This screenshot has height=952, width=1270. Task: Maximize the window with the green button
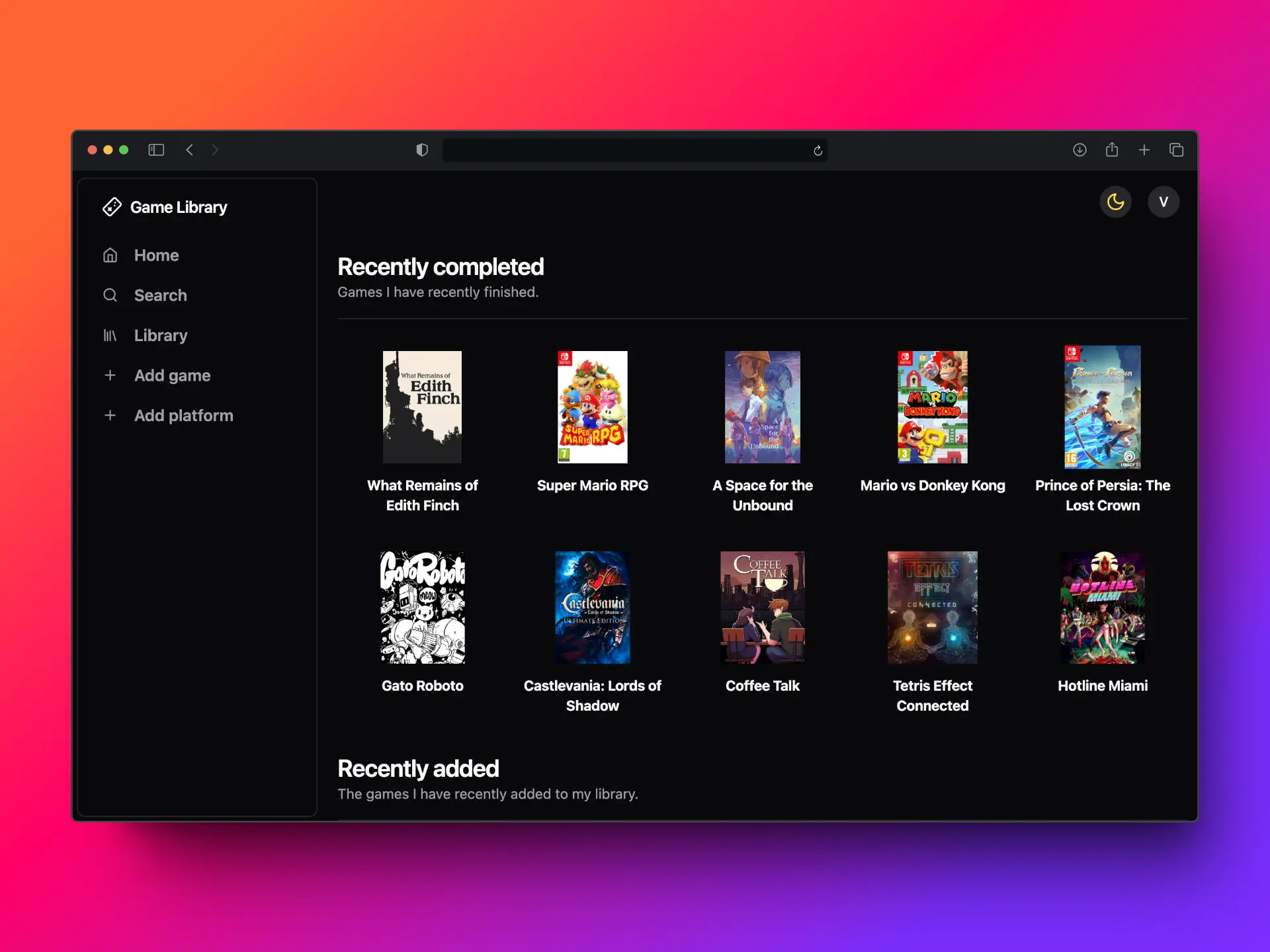[x=124, y=150]
